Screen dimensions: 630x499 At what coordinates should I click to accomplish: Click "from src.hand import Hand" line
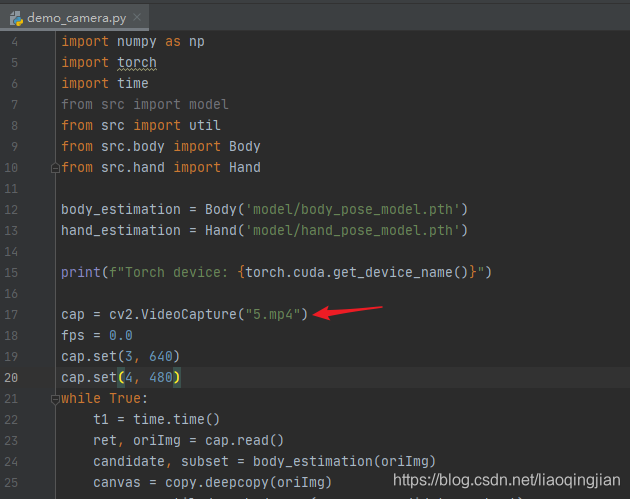click(x=161, y=168)
